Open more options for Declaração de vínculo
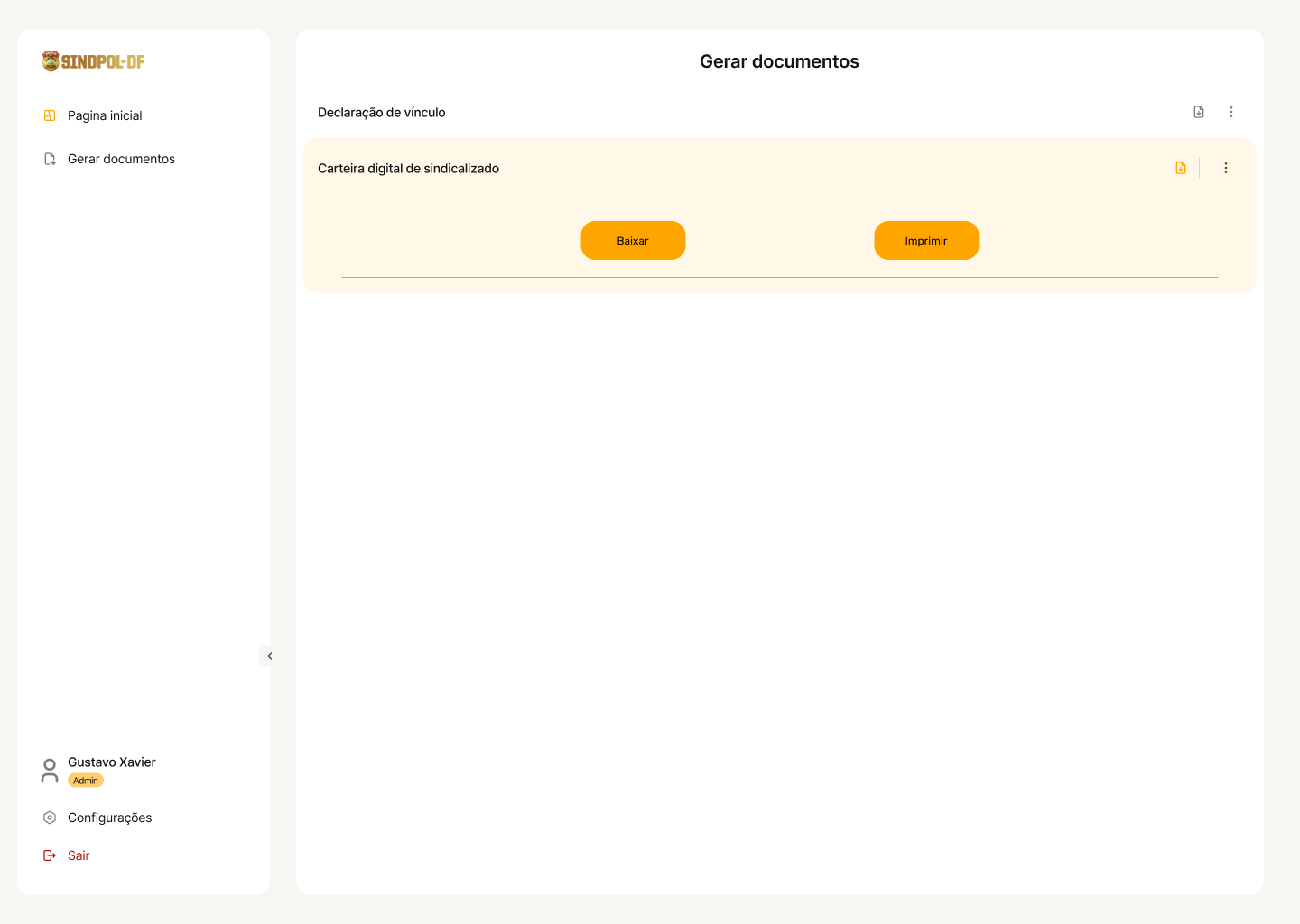This screenshot has height=924, width=1300. tap(1231, 112)
